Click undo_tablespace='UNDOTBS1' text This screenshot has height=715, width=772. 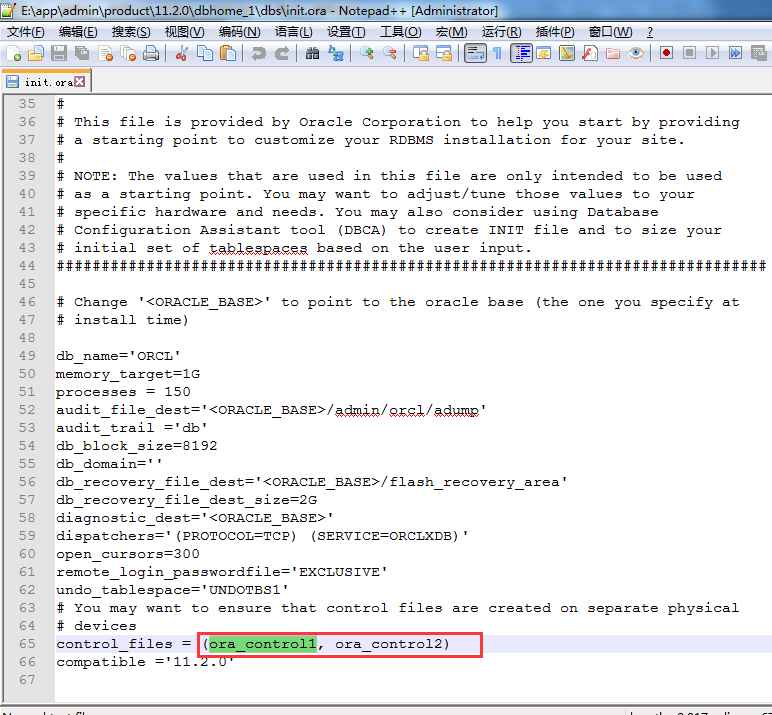[x=172, y=590]
